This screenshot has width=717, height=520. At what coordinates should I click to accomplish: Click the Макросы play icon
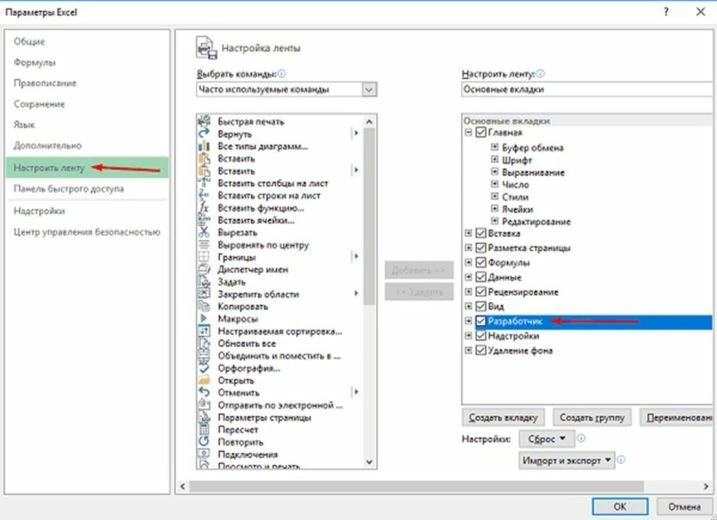click(x=204, y=318)
